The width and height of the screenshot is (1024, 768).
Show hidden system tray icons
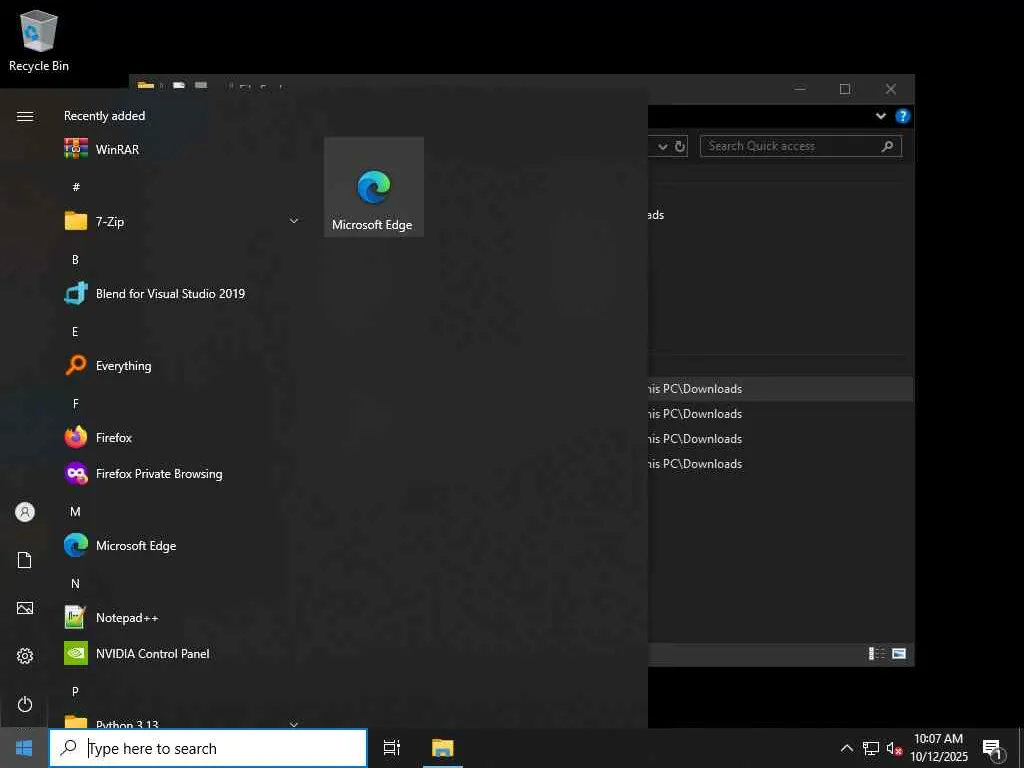coord(846,748)
